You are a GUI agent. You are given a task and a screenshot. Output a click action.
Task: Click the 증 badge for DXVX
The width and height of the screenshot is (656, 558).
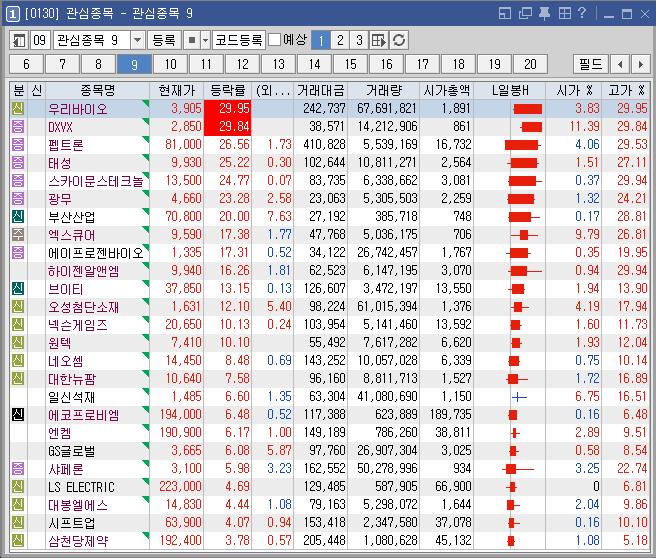tap(18, 126)
